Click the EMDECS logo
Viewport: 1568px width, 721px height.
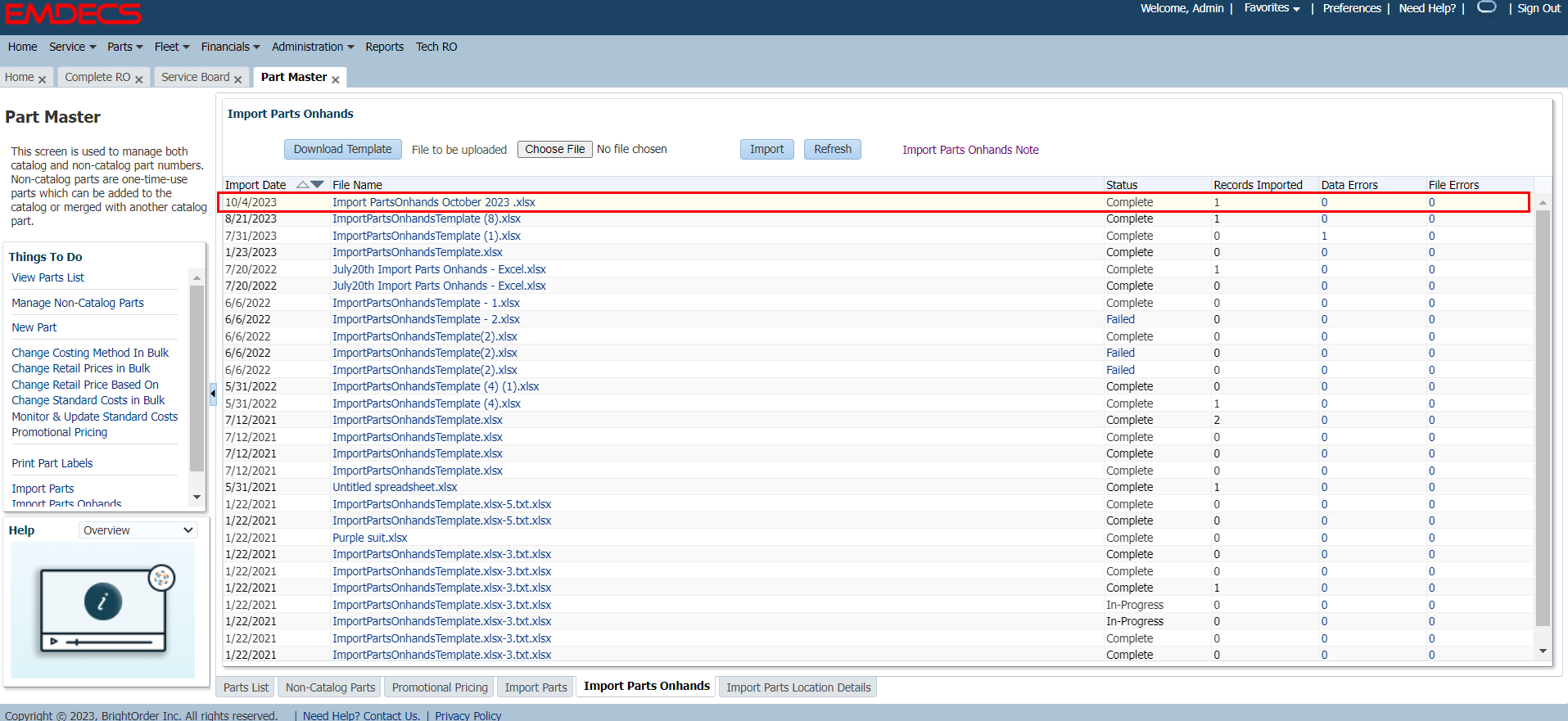(74, 14)
